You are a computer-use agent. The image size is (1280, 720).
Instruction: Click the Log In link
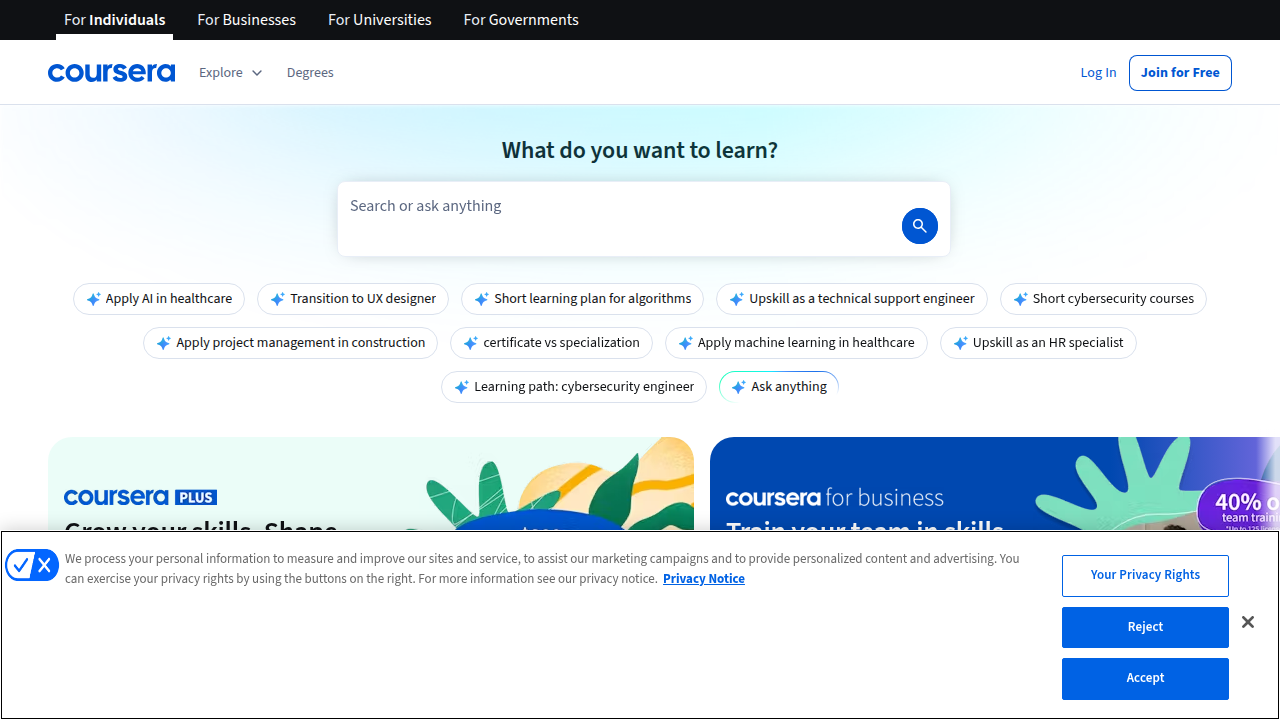point(1097,72)
